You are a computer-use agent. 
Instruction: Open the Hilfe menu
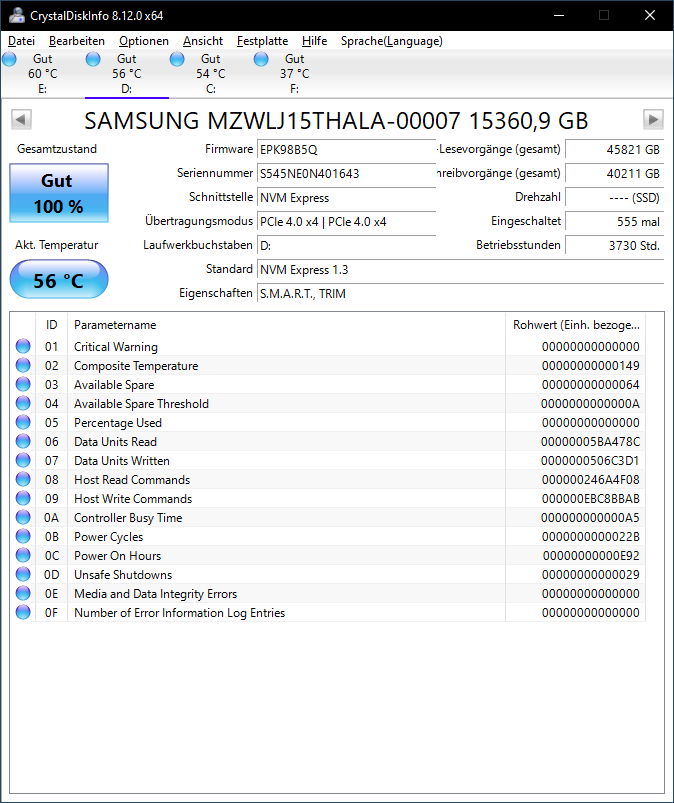point(314,41)
